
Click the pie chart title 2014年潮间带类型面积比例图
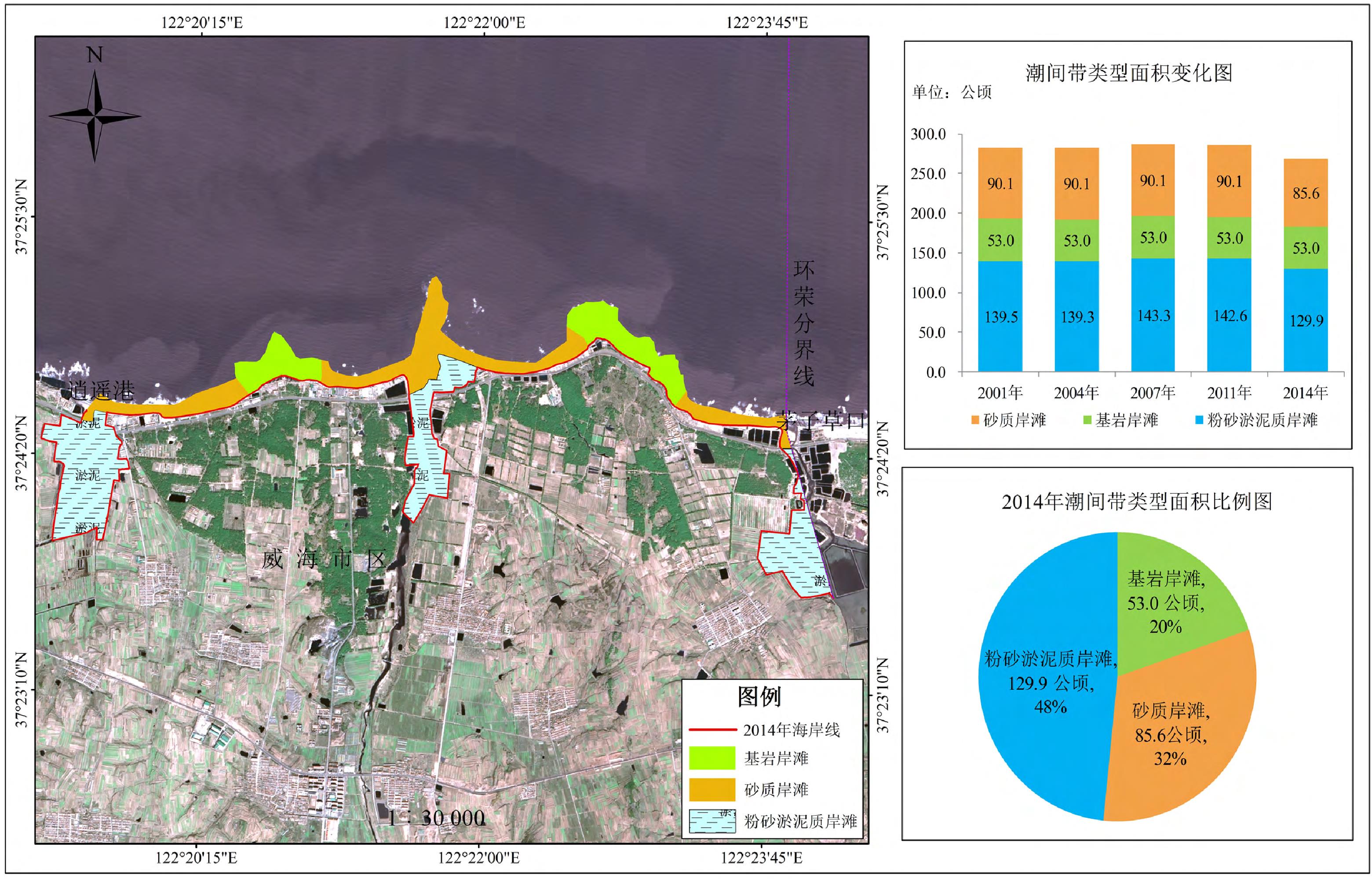pyautogui.click(x=1136, y=502)
